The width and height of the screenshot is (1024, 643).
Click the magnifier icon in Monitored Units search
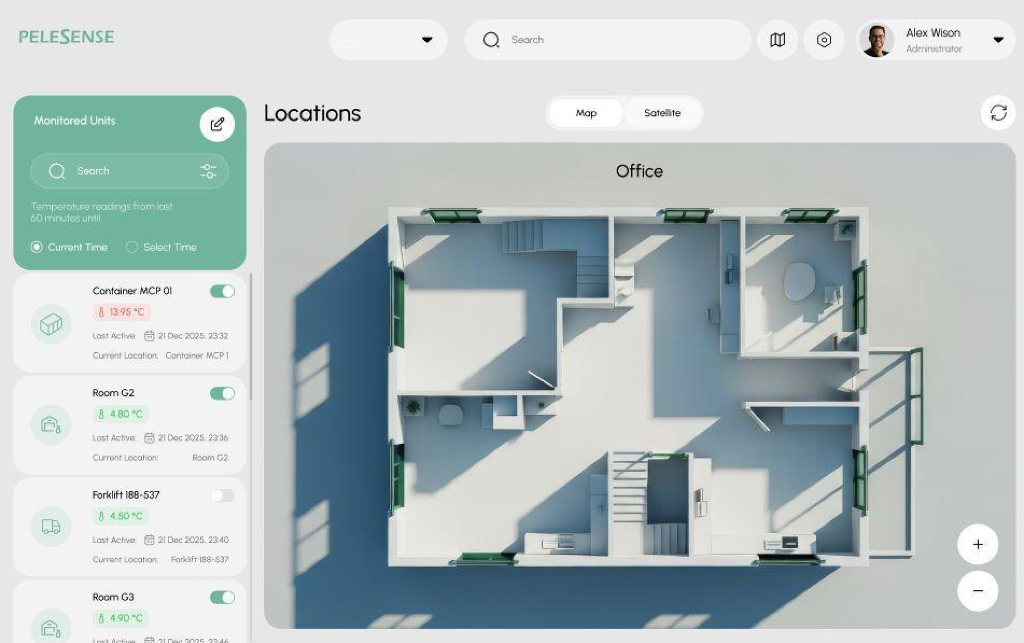pyautogui.click(x=57, y=171)
